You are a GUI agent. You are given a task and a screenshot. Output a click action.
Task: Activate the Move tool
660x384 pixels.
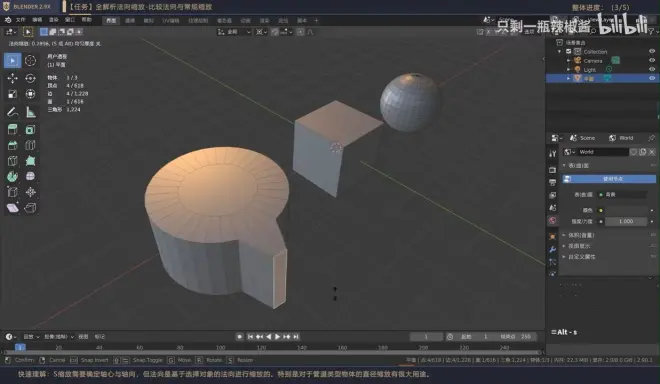(13, 78)
